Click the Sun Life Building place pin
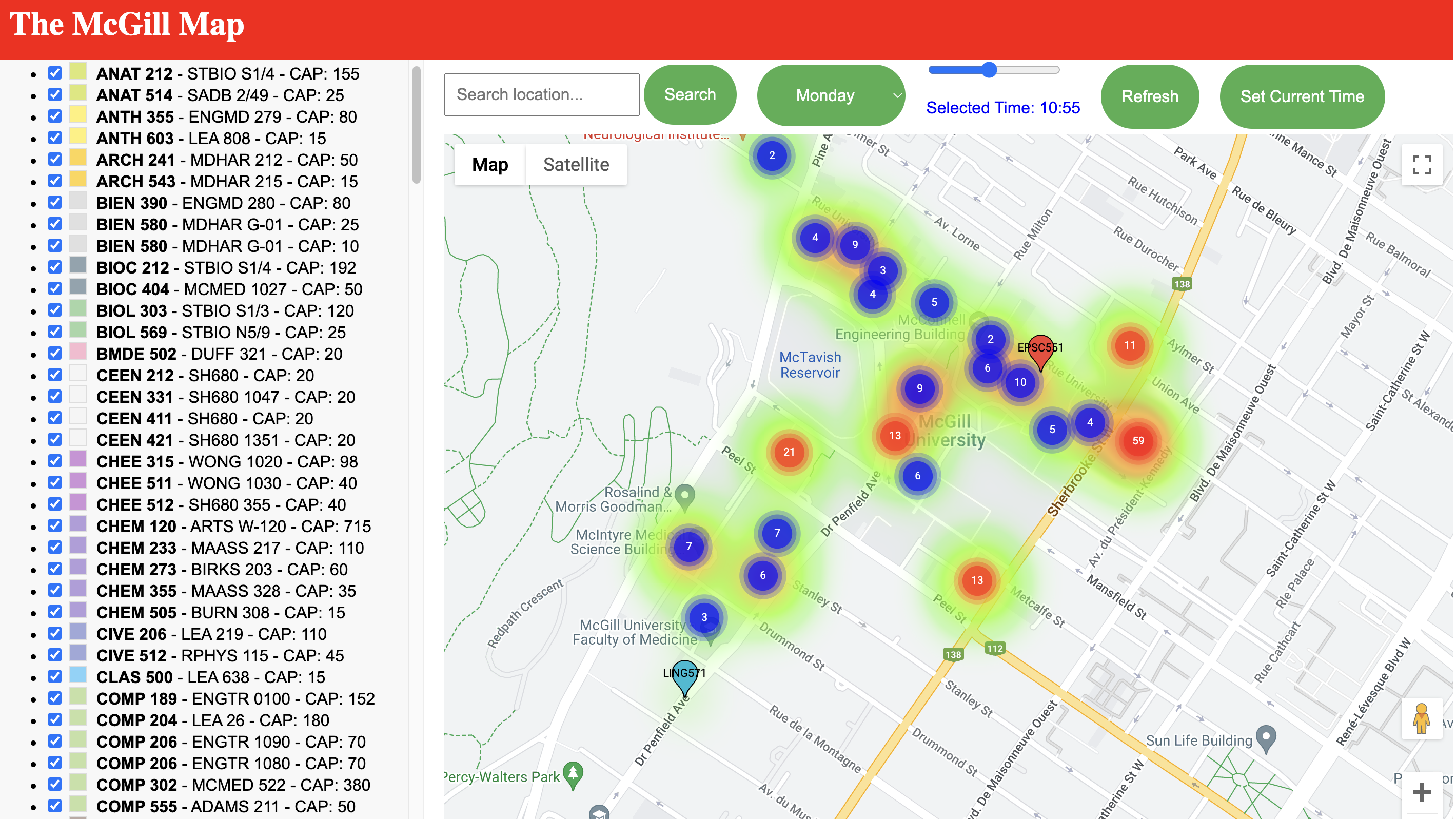The height and width of the screenshot is (819, 1456). pos(1267,737)
